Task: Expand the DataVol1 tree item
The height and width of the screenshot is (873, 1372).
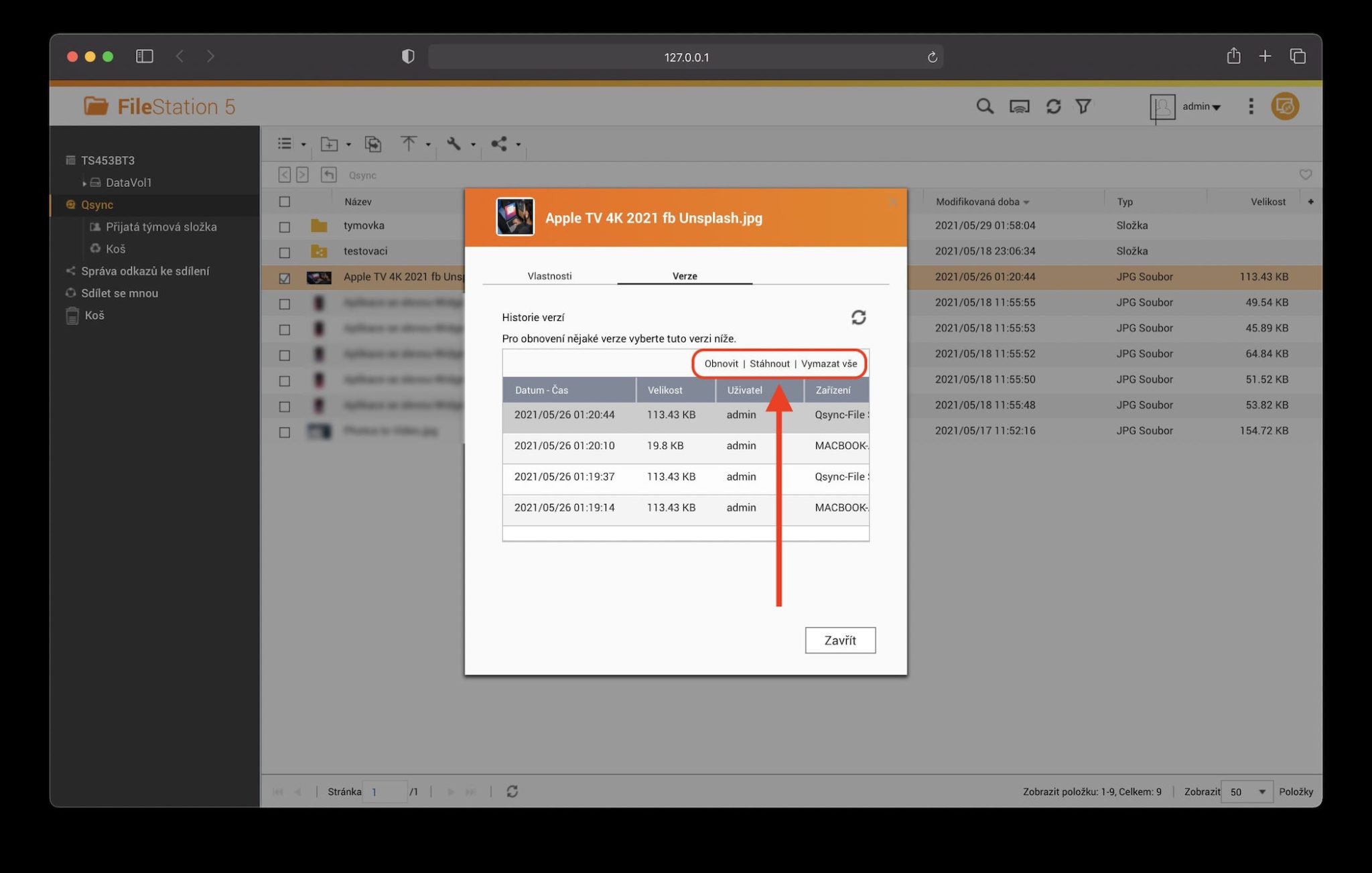Action: click(86, 182)
